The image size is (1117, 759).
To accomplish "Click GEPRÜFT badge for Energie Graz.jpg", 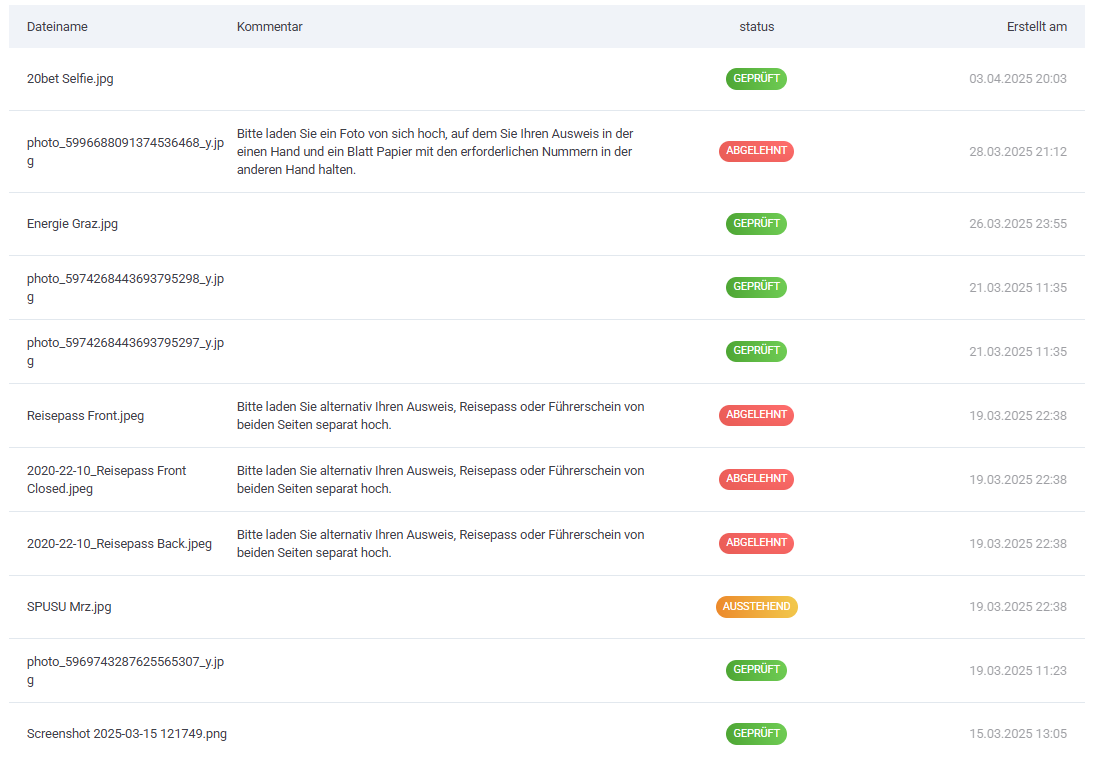I will tap(756, 224).
